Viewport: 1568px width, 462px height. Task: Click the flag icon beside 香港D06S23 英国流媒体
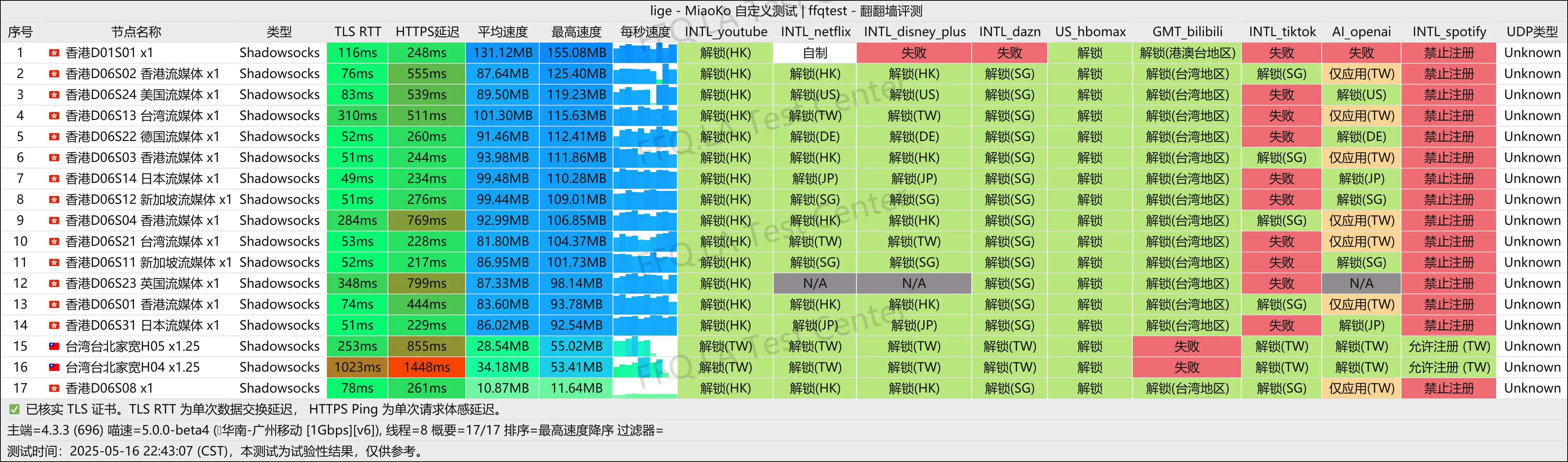point(54,283)
